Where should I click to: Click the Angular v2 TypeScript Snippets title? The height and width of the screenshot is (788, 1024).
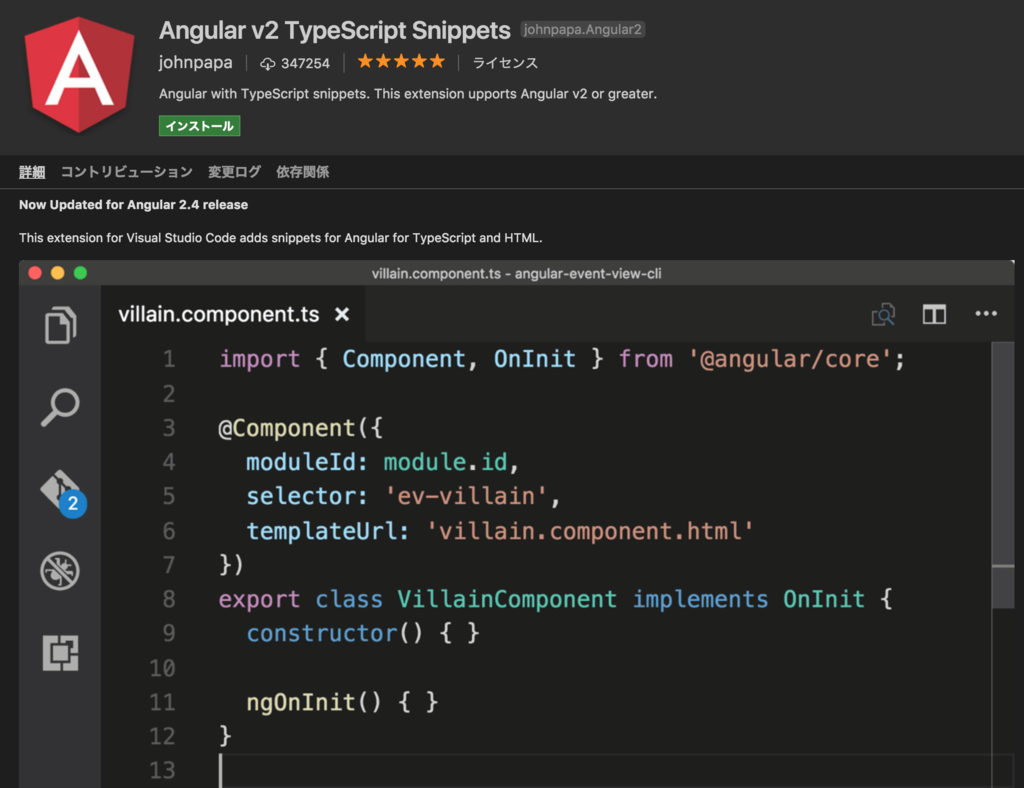334,31
